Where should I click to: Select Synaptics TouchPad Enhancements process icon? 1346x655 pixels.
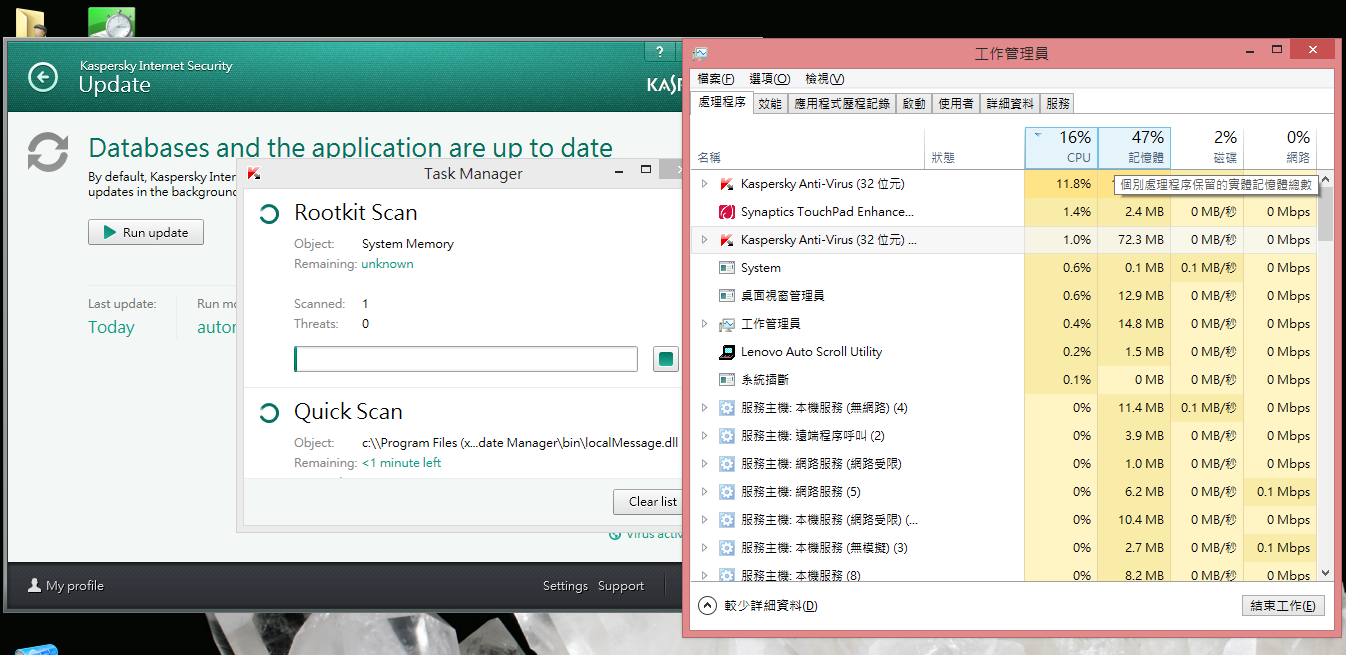(x=727, y=212)
